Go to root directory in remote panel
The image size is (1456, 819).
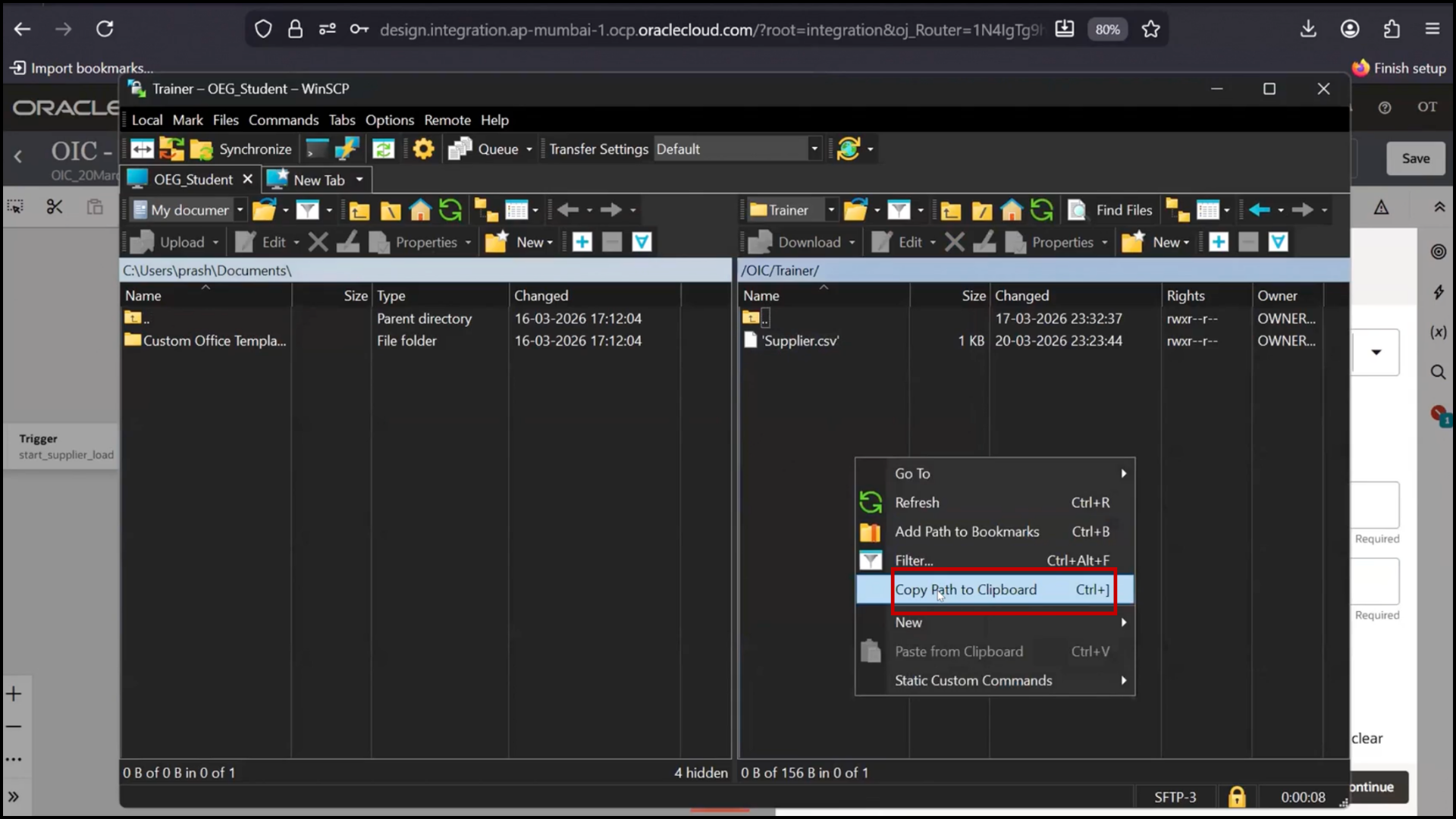(982, 211)
